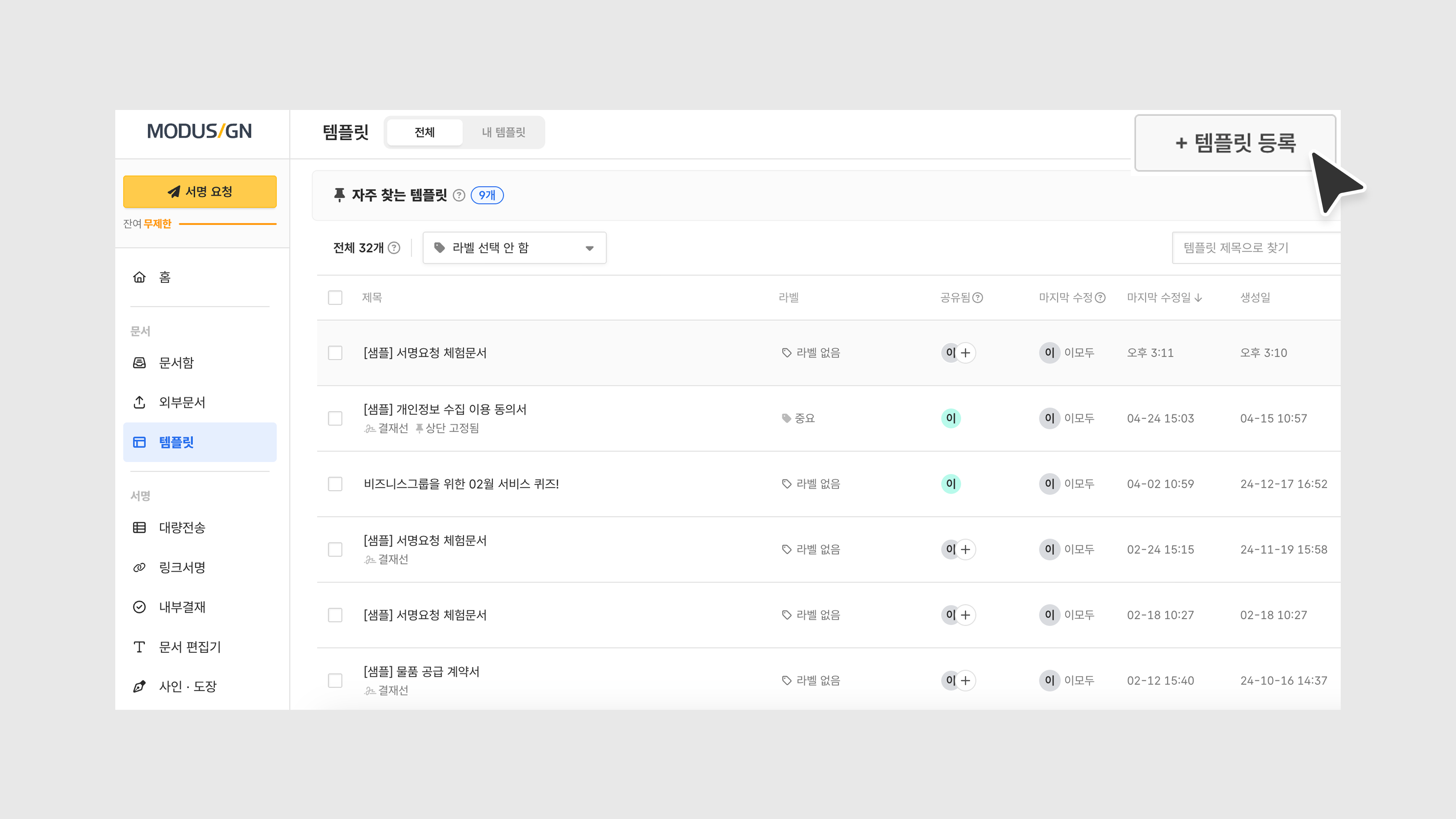Viewport: 1456px width, 819px height.
Task: Click the 서명 요청 button
Action: pyautogui.click(x=199, y=191)
